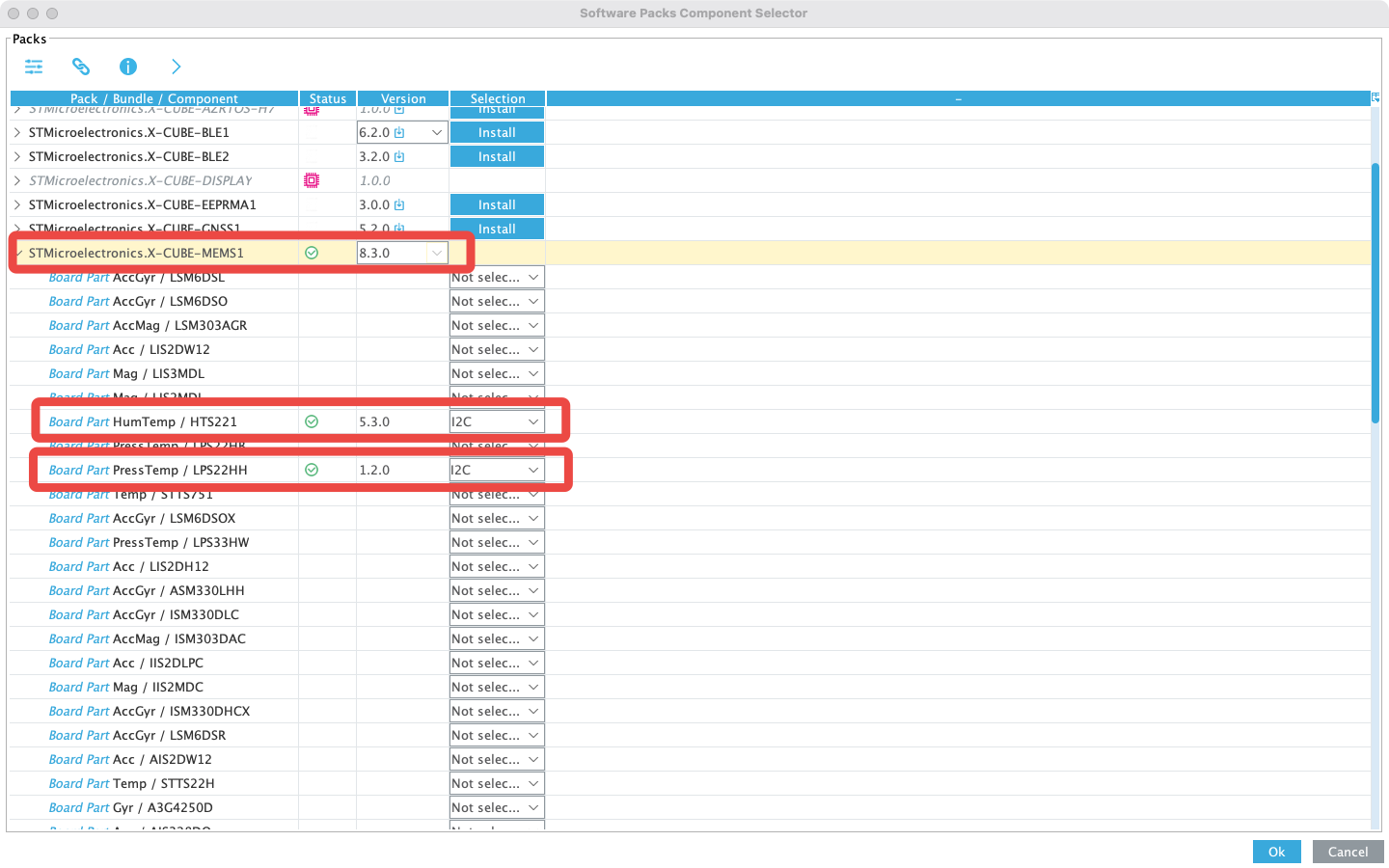Image resolution: width=1389 pixels, height=868 pixels.
Task: Open selection dropdown for AccGyr / ASM330LHH
Action: pos(498,590)
